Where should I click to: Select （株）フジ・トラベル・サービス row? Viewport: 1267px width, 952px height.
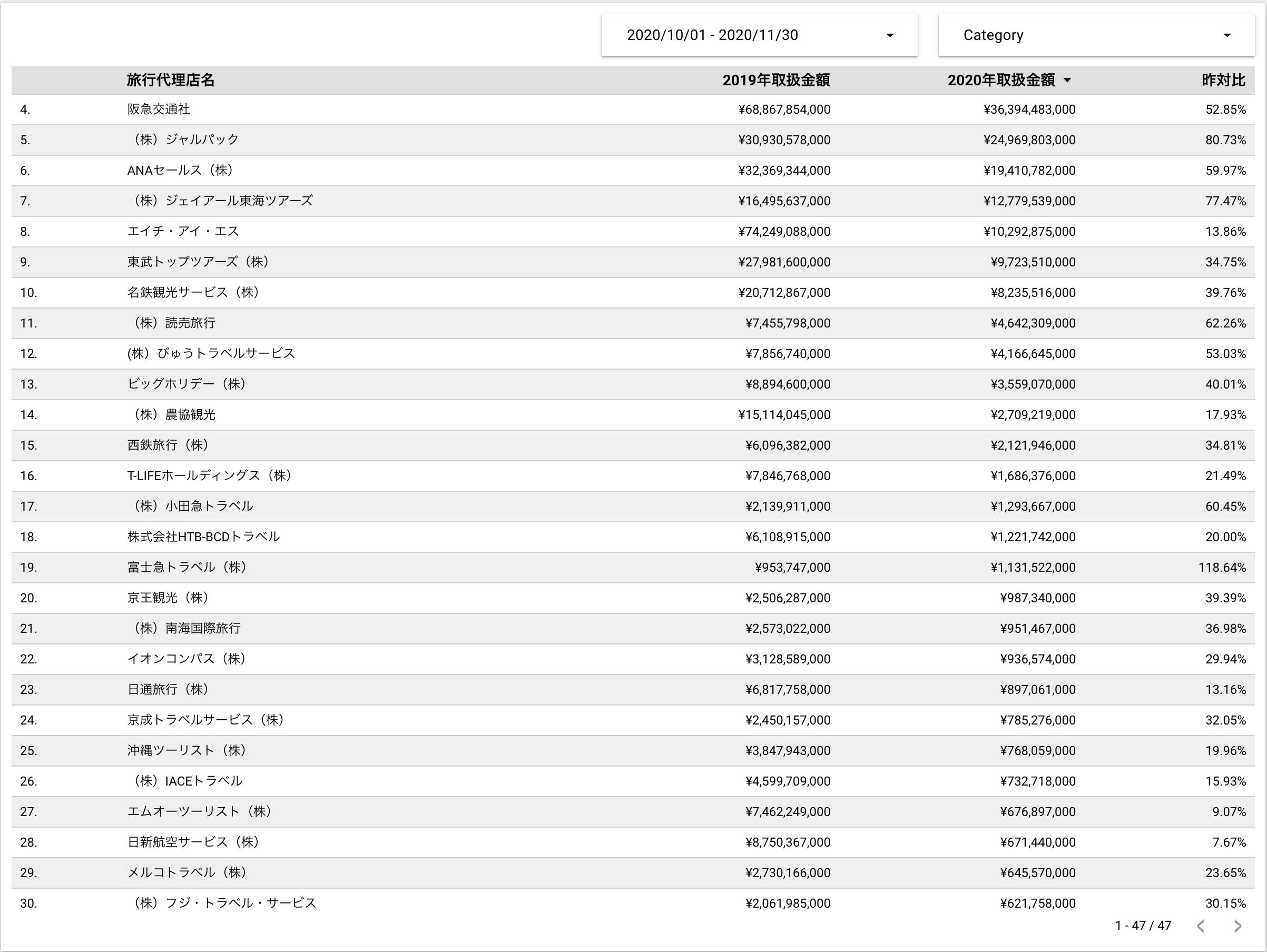coord(633,904)
